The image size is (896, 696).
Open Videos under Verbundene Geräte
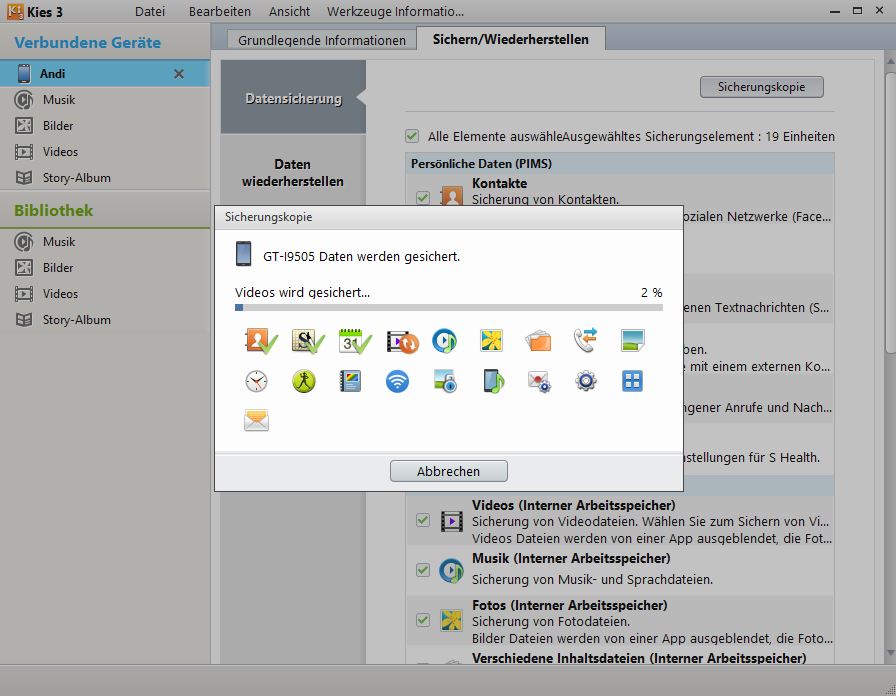[105, 151]
